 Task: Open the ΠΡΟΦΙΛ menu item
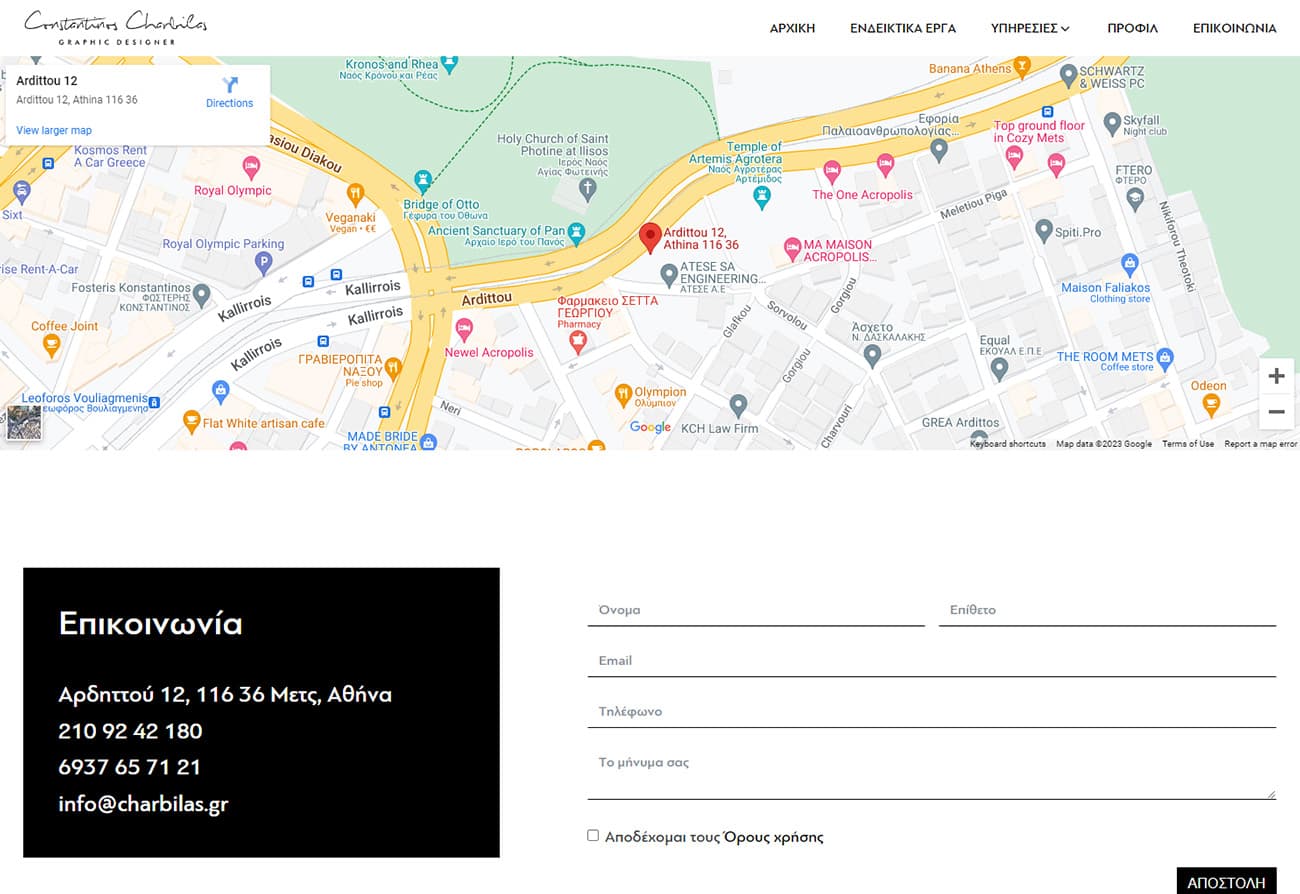click(x=1132, y=28)
